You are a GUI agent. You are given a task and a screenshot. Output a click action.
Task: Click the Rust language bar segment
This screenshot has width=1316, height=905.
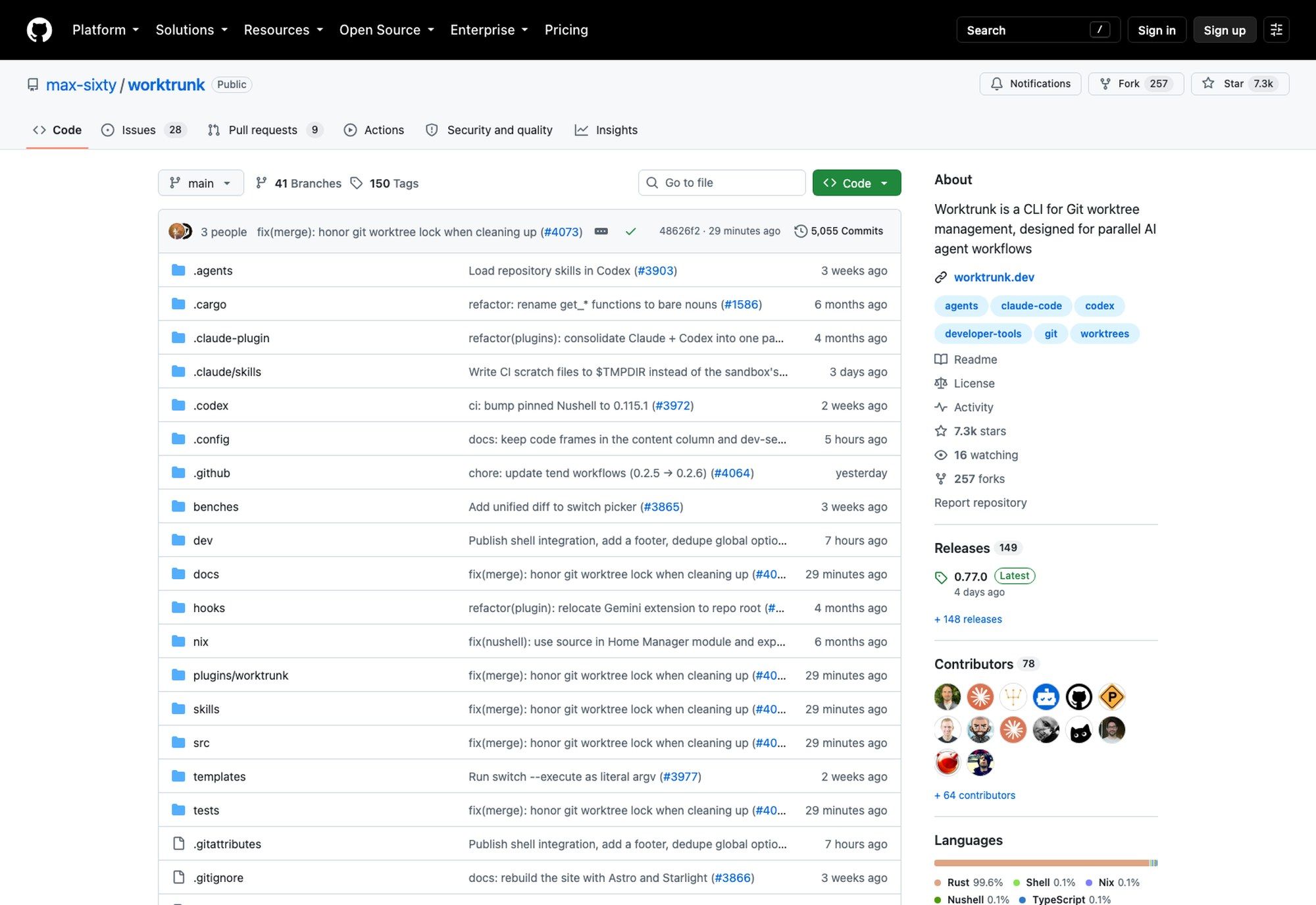click(1041, 863)
